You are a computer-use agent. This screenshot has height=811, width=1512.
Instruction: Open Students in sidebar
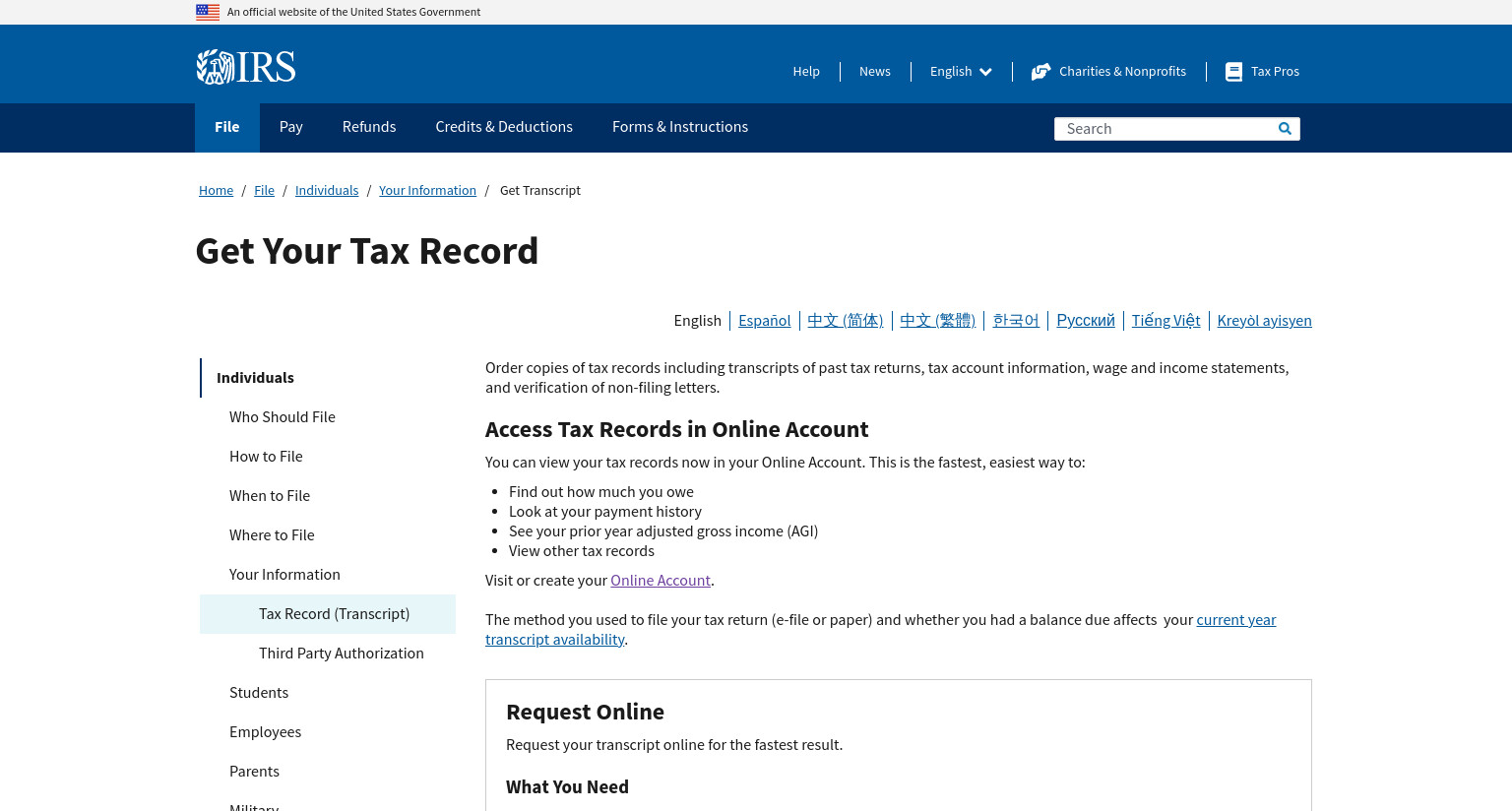259,693
